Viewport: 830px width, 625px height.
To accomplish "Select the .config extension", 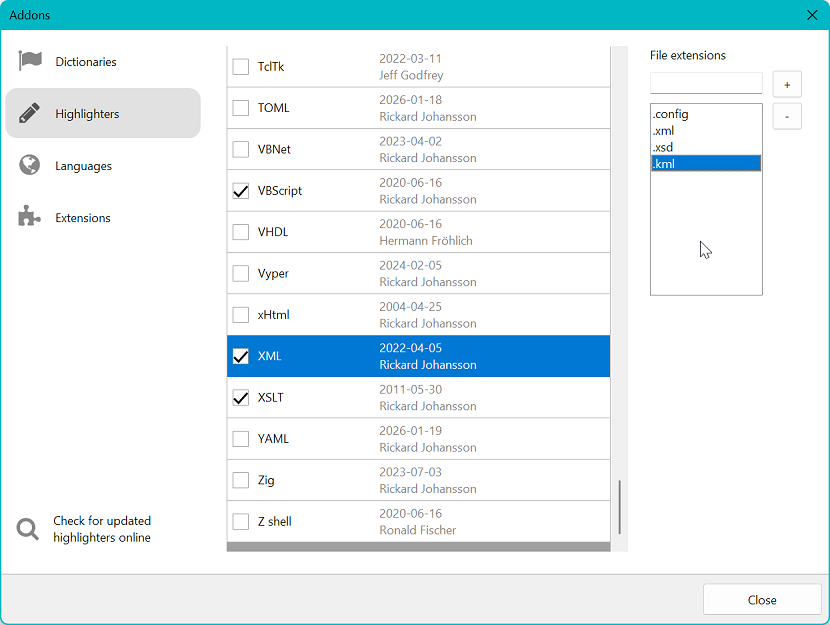I will pos(706,114).
